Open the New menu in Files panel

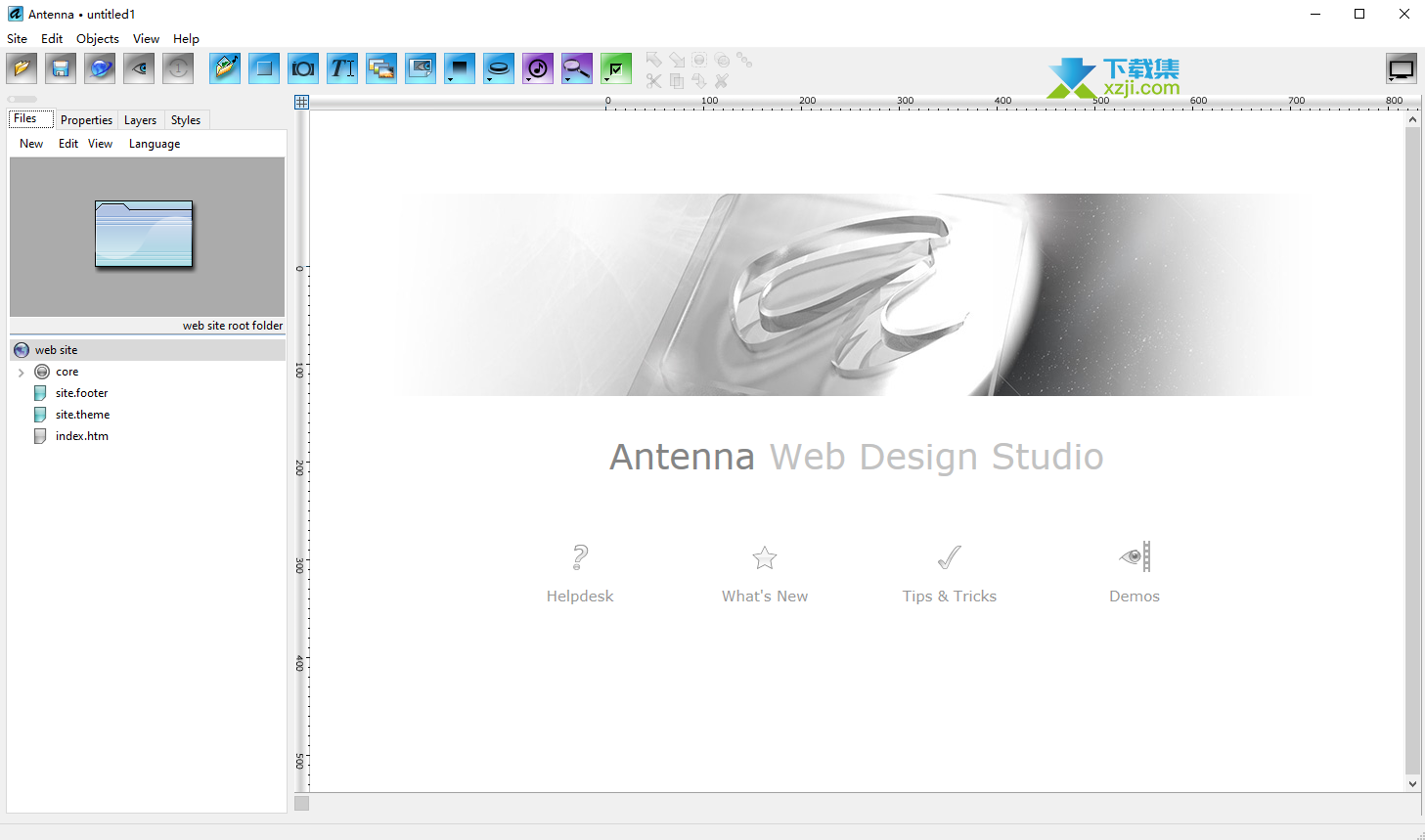(x=31, y=144)
